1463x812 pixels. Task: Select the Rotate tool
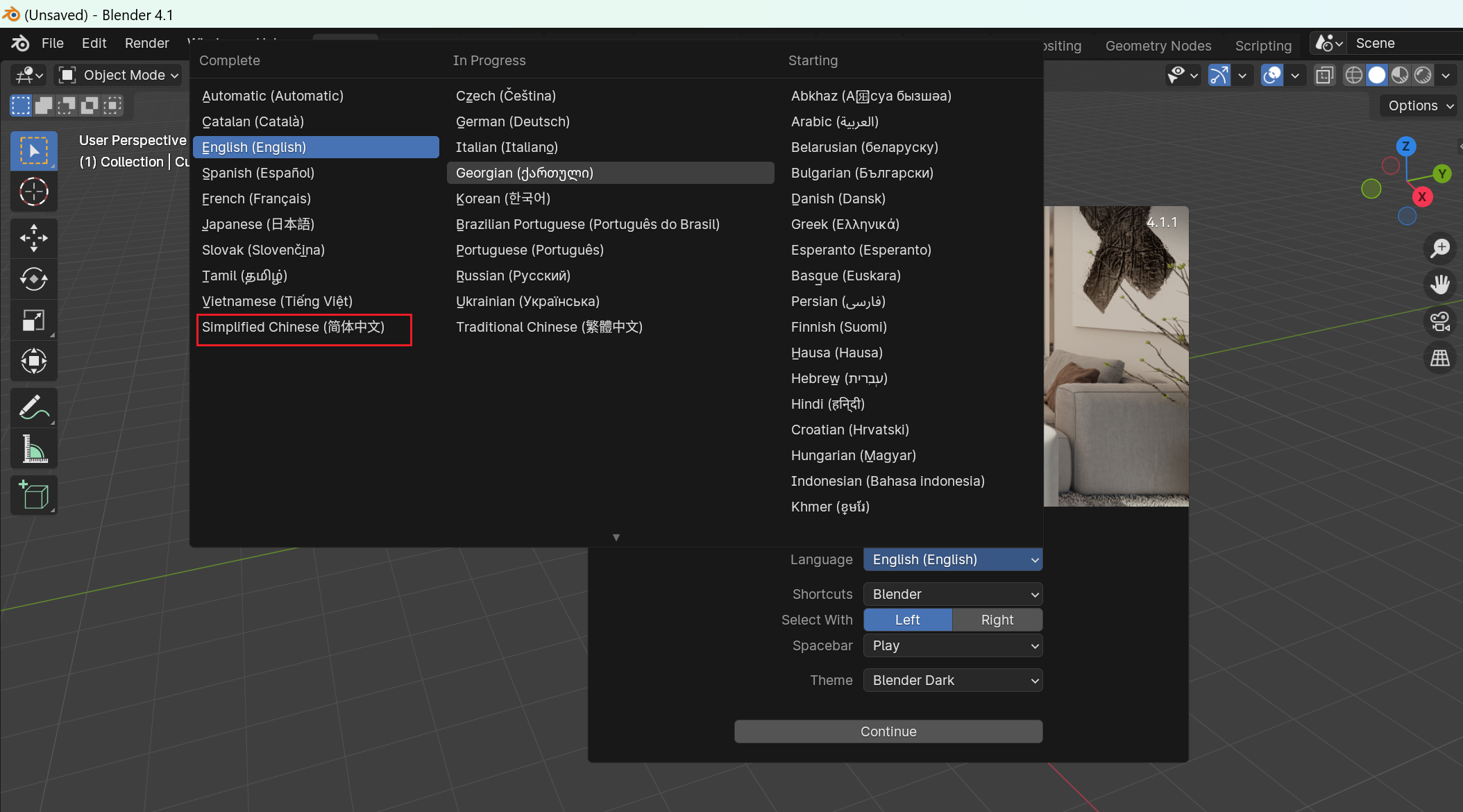(x=33, y=279)
